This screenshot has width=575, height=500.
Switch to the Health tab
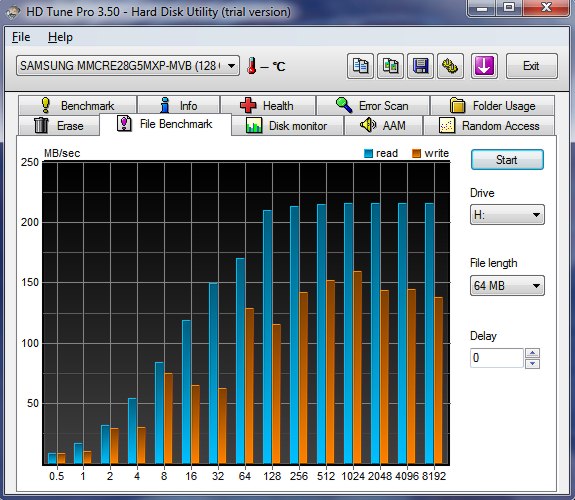(x=268, y=106)
